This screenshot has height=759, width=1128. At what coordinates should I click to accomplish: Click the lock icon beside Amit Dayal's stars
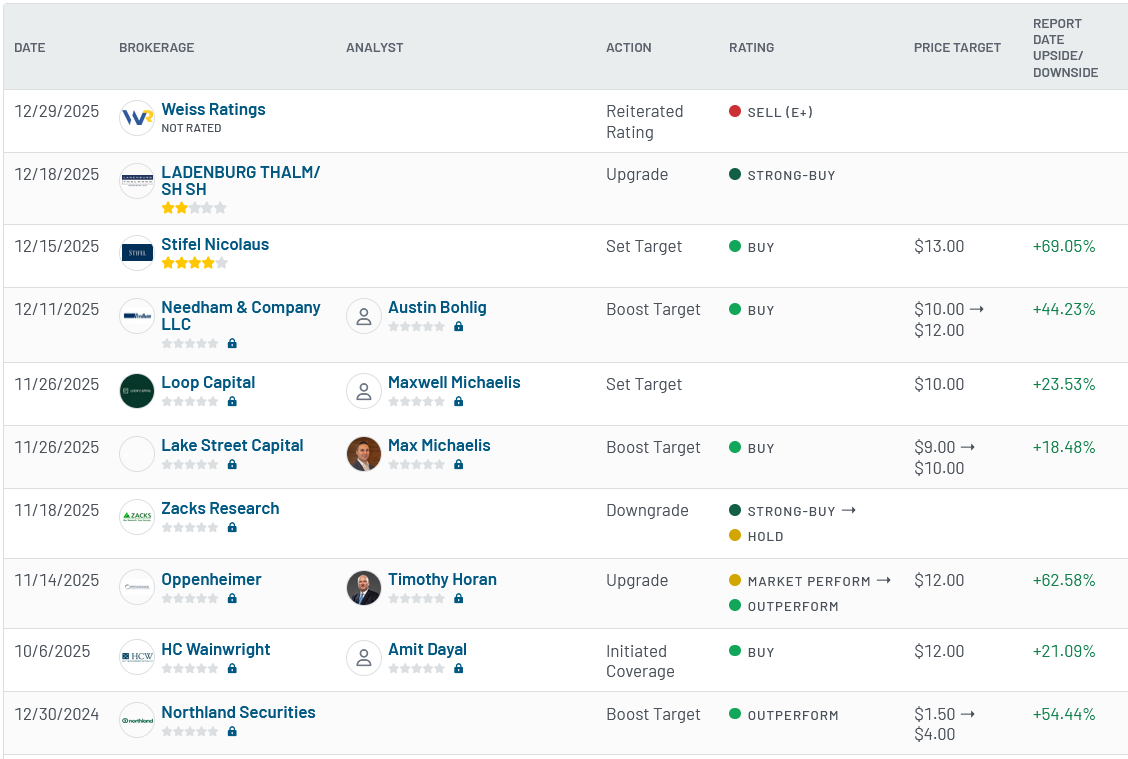tap(459, 668)
